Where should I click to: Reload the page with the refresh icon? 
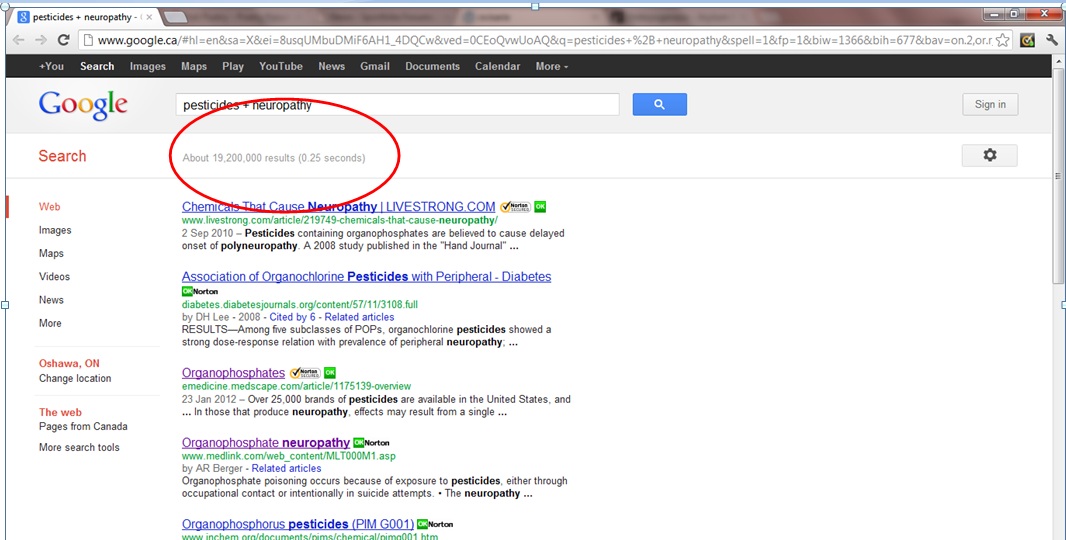[64, 40]
